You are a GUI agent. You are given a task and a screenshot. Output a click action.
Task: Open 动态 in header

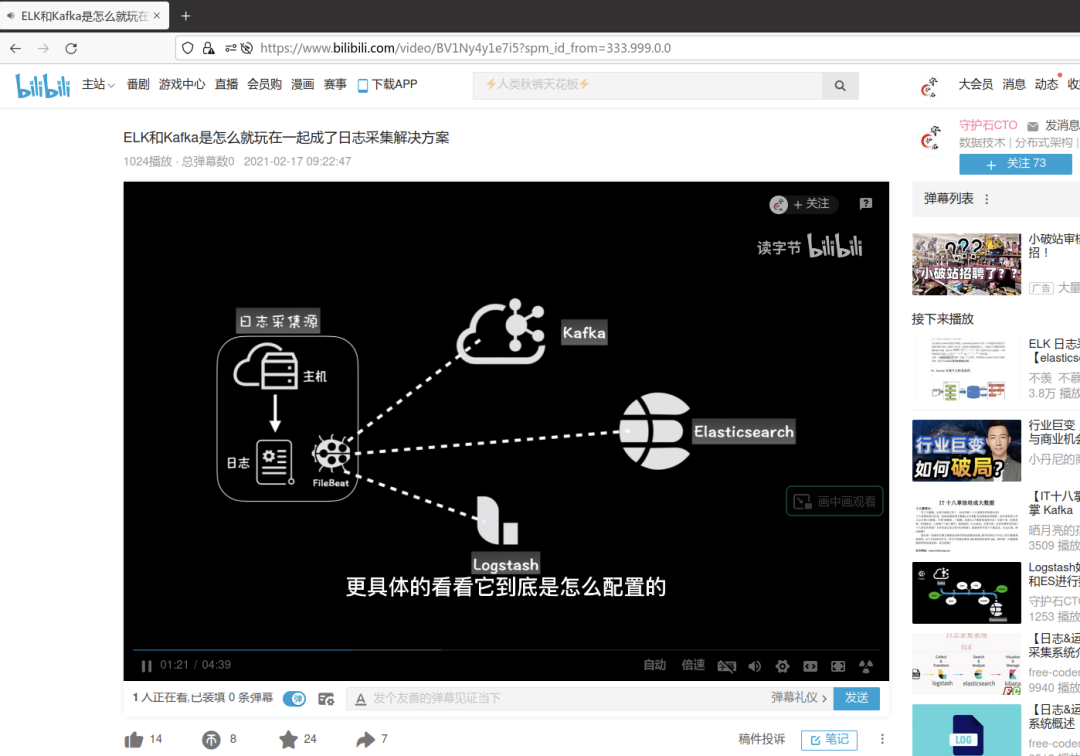pyautogui.click(x=1046, y=84)
